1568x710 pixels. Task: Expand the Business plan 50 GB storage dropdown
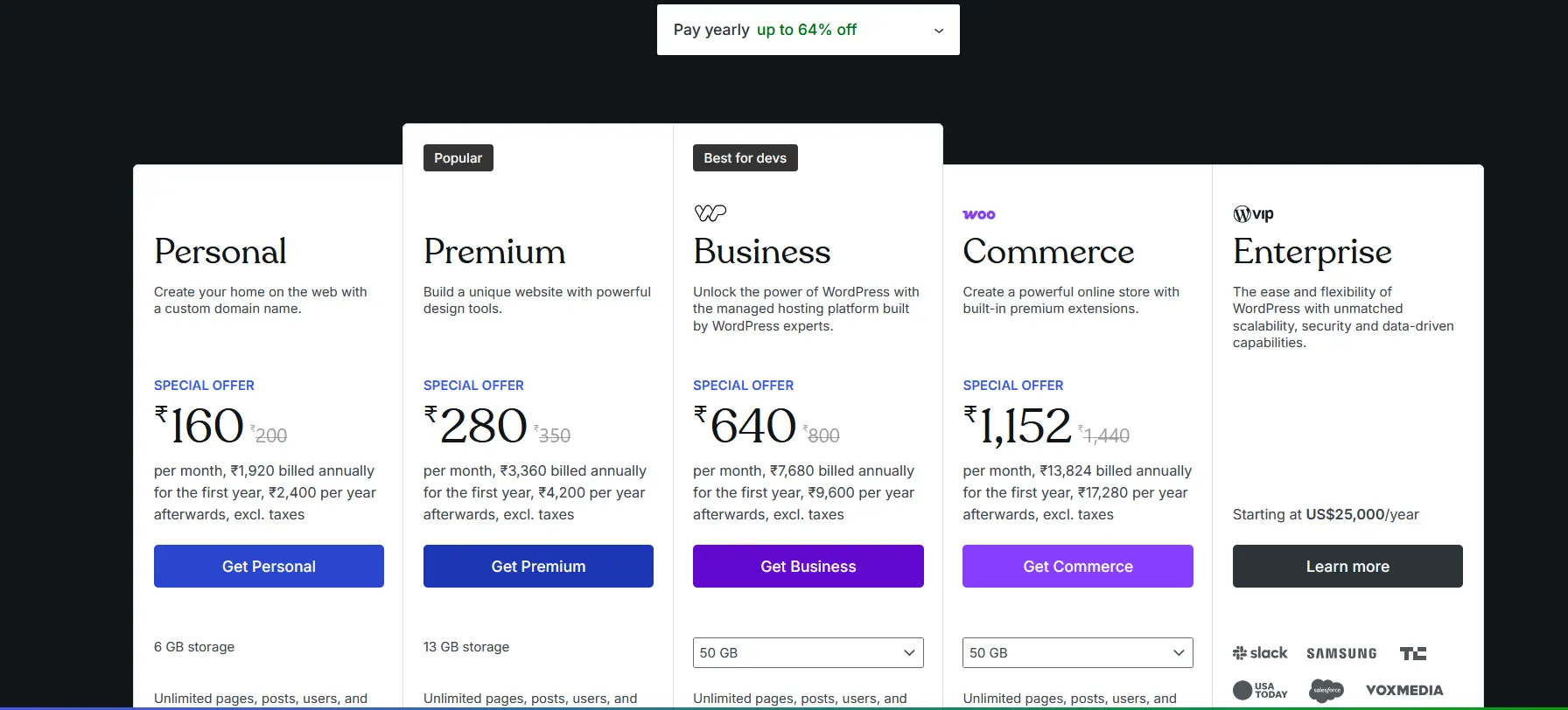(808, 653)
